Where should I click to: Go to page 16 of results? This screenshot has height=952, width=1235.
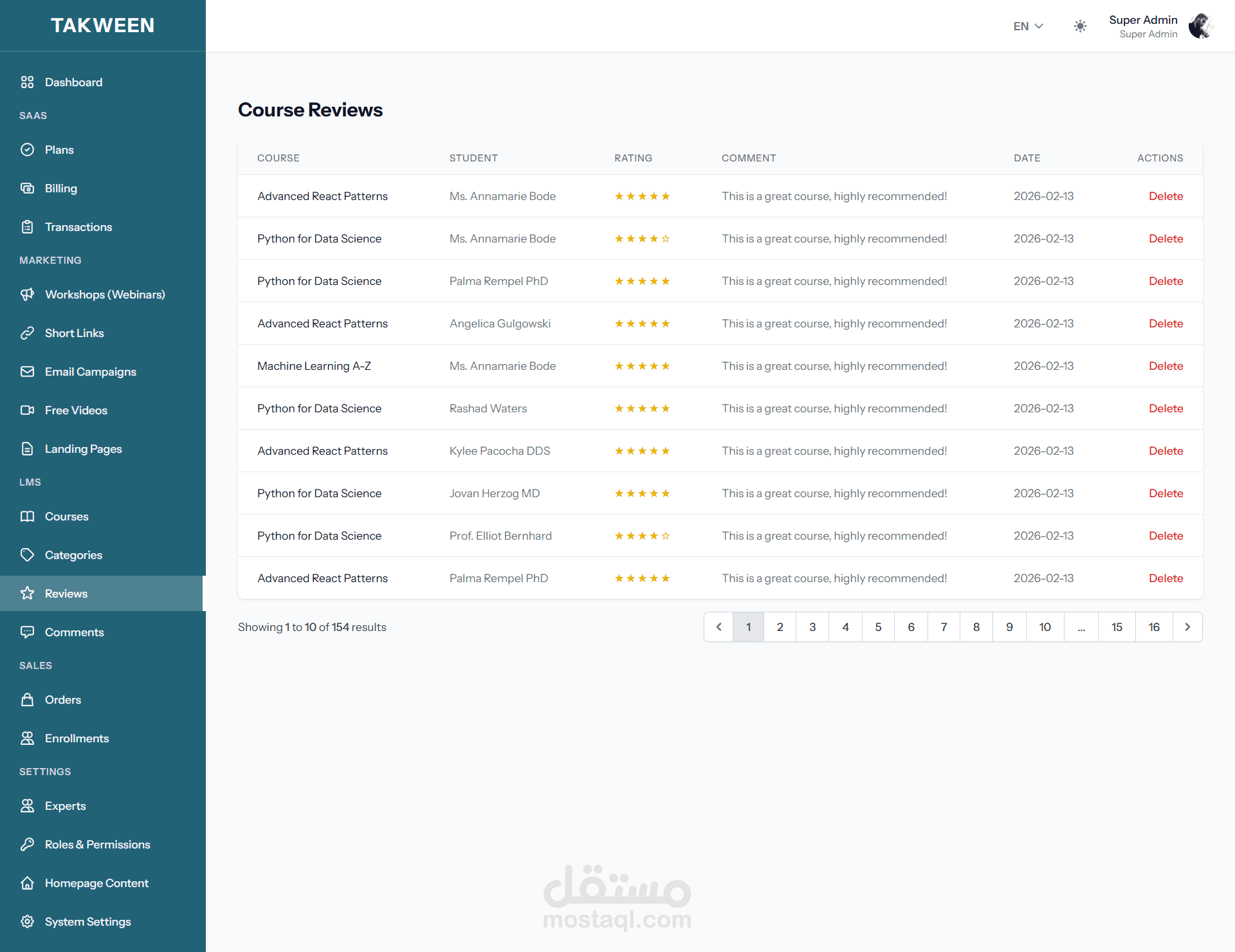(1154, 627)
